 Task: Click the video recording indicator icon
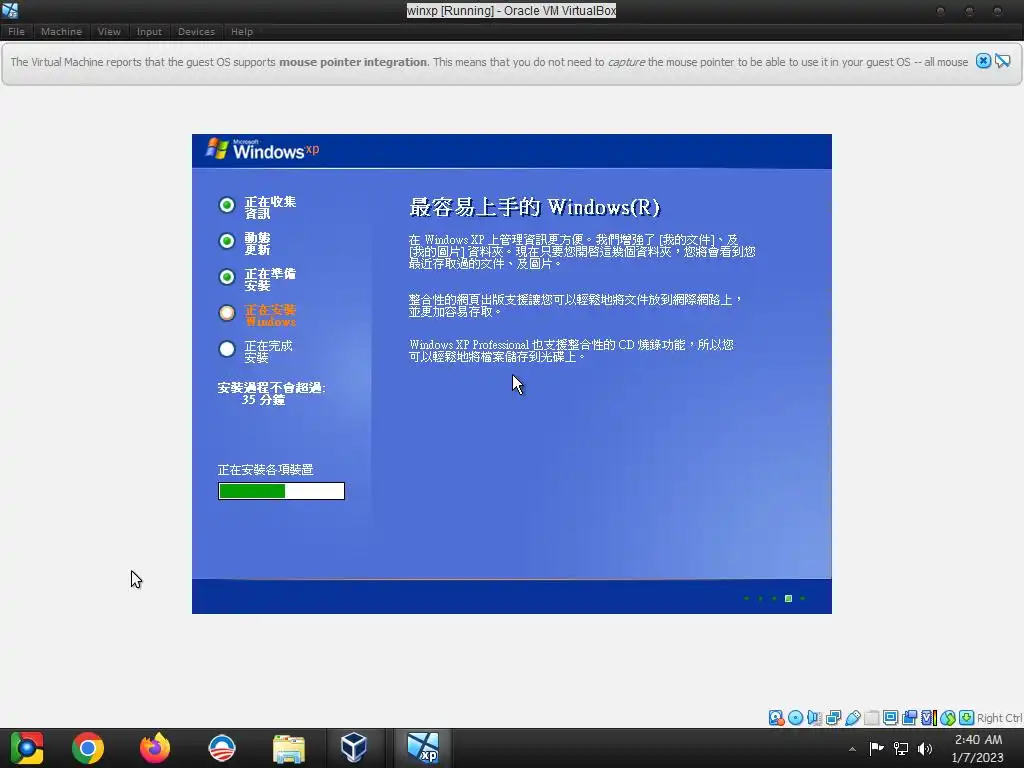point(909,718)
